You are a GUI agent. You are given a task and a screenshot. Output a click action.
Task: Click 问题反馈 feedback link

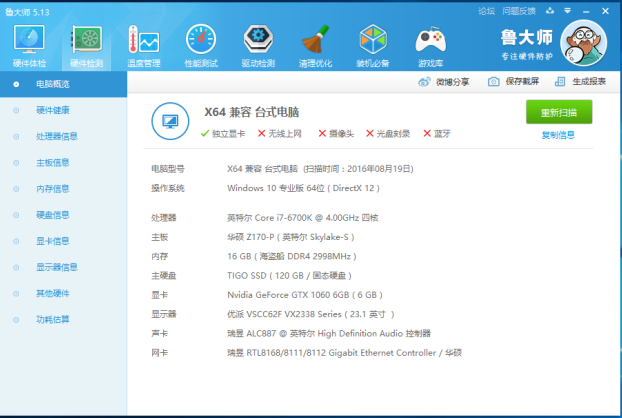click(x=519, y=11)
